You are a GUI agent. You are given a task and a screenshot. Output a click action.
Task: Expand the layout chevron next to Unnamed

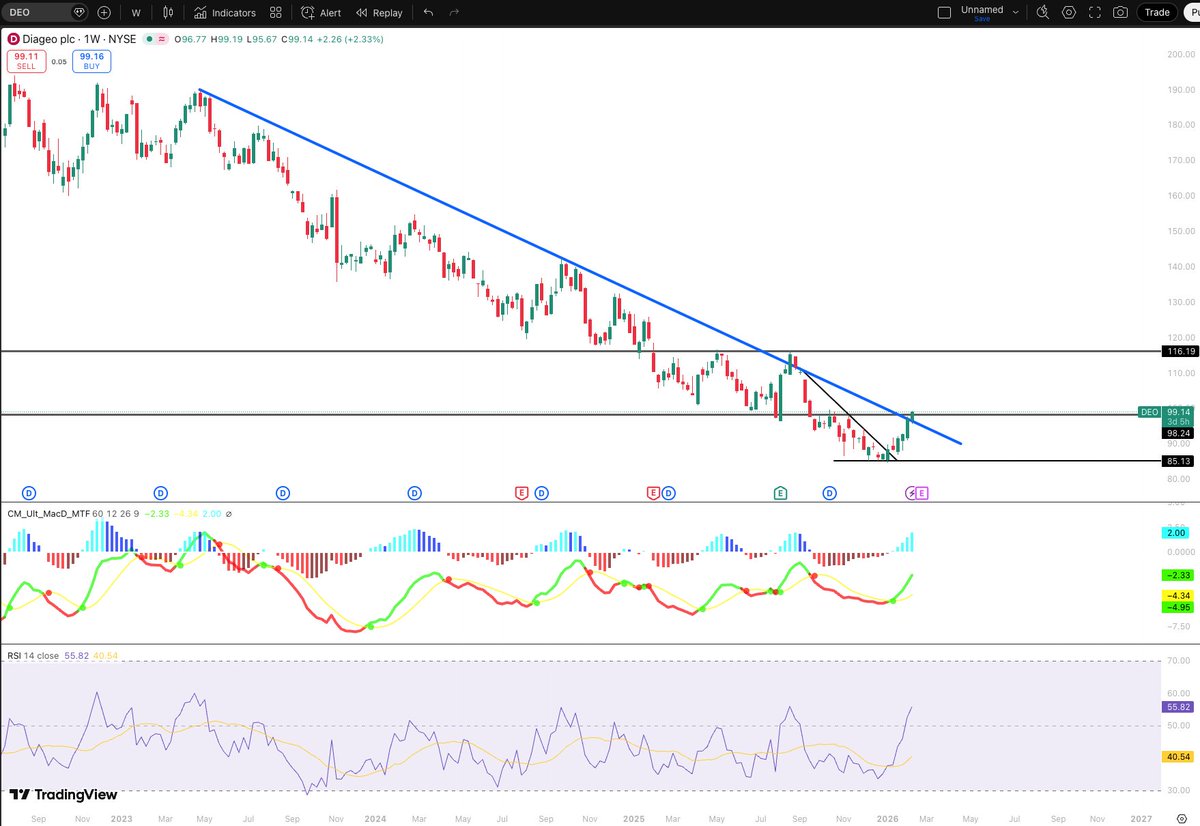(1016, 12)
